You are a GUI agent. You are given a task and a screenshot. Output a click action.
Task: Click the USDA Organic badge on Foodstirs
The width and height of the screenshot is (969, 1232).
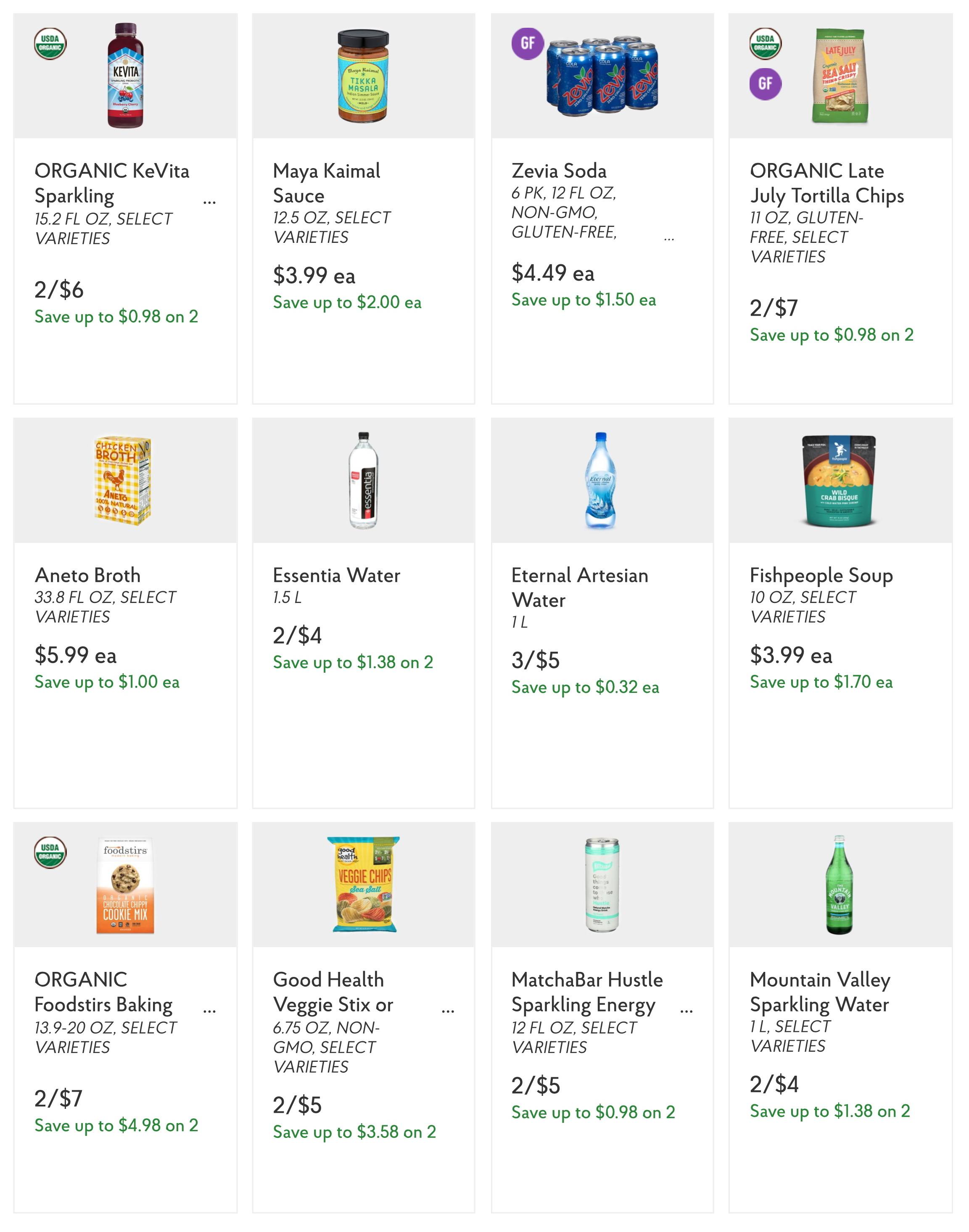tap(50, 853)
